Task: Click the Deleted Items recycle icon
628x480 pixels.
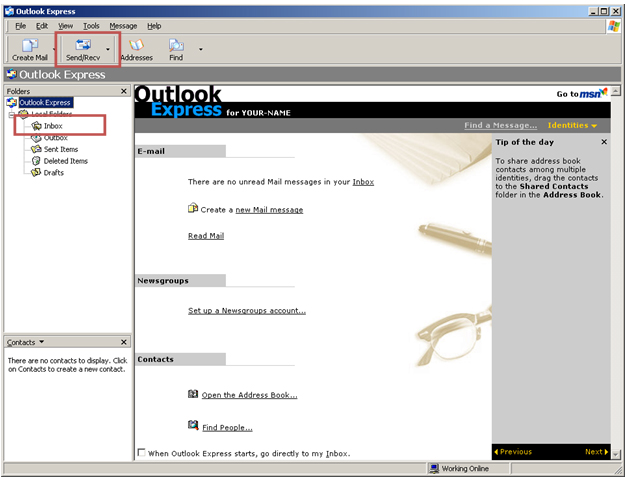Action: pyautogui.click(x=36, y=161)
